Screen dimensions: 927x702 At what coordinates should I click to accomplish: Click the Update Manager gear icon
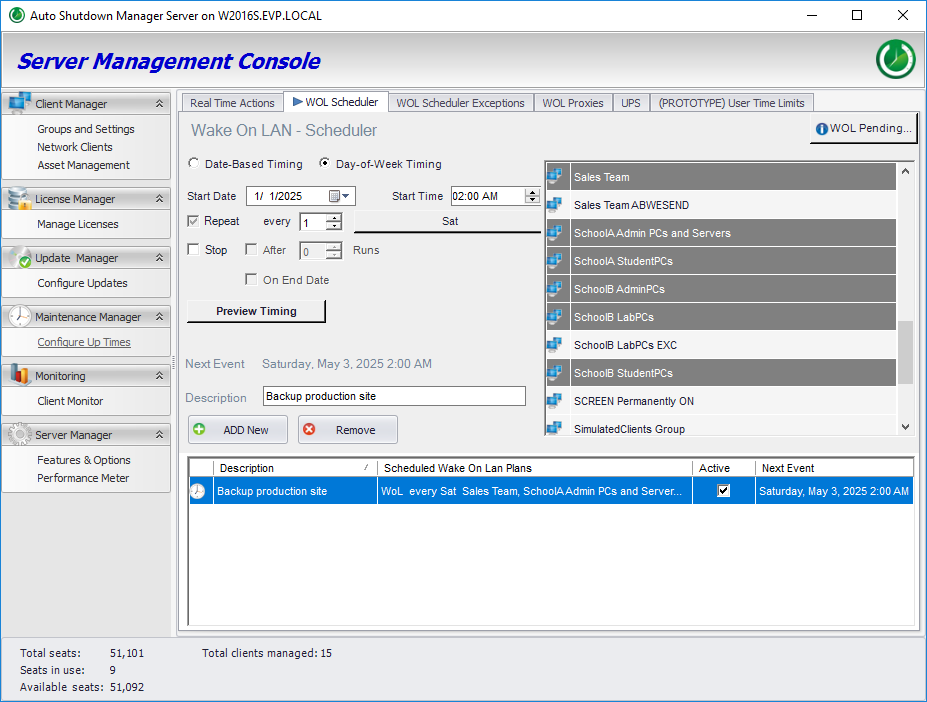19,257
